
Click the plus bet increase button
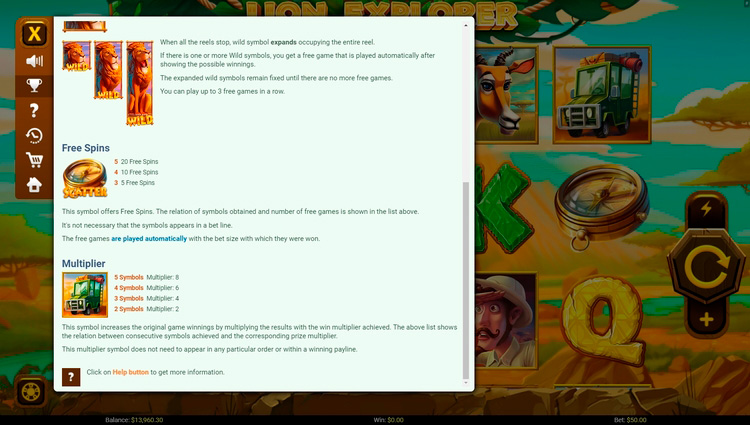tap(708, 320)
